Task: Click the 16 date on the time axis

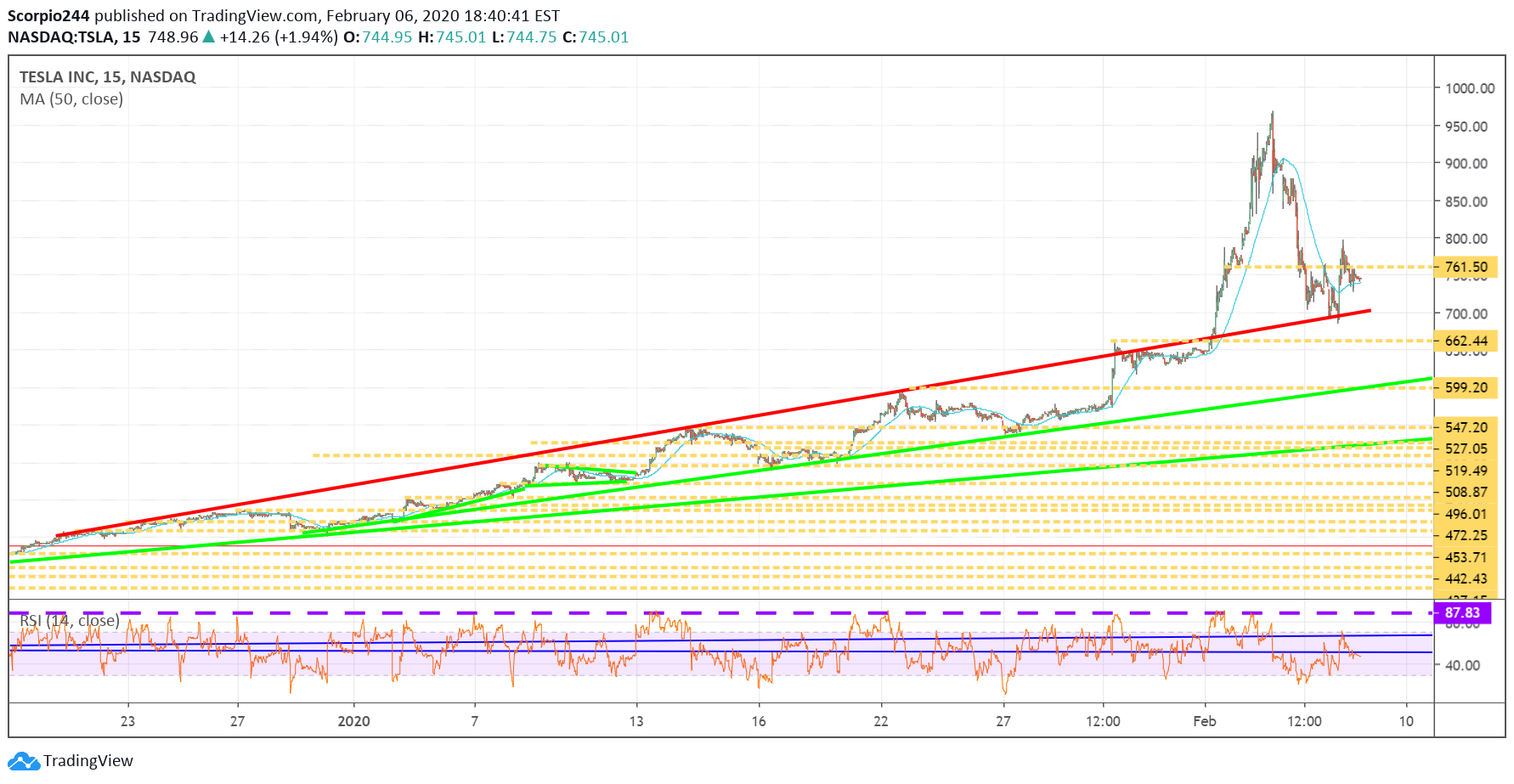Action: pos(759,721)
